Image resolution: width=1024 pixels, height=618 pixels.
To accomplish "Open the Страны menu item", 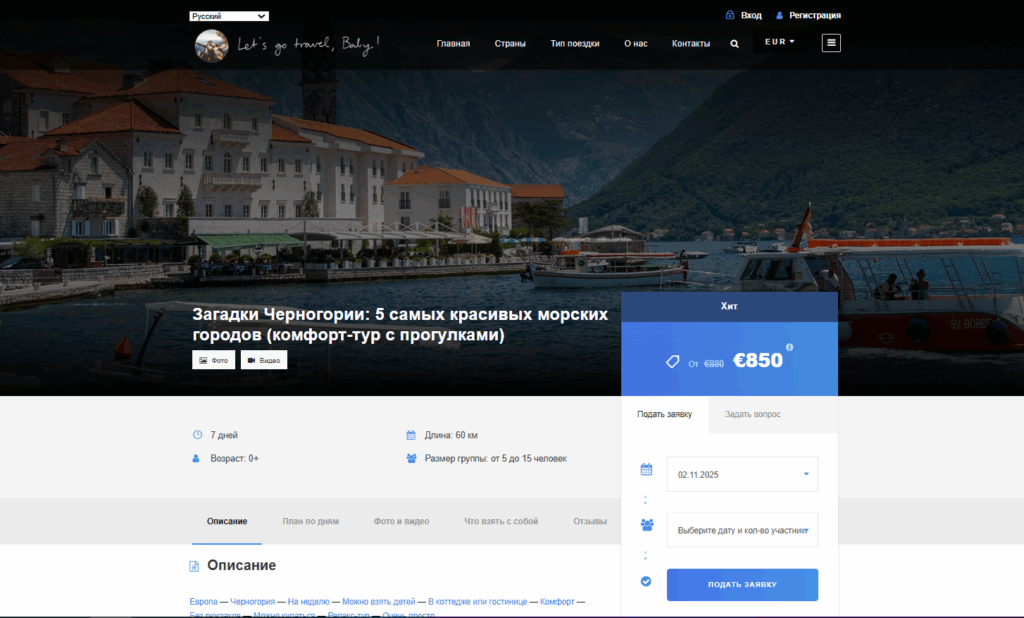I will coord(510,44).
